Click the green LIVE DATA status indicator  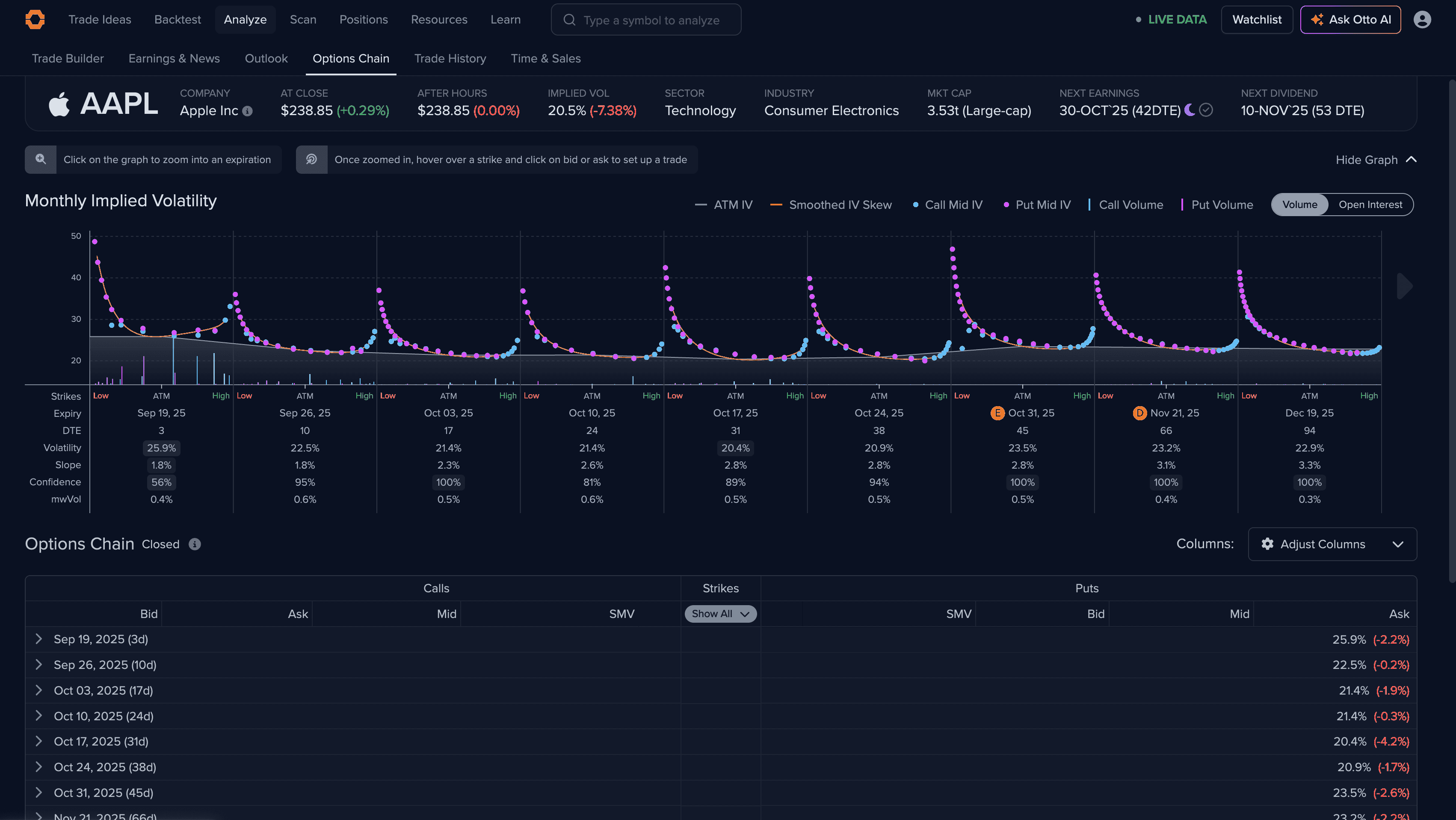point(1172,20)
